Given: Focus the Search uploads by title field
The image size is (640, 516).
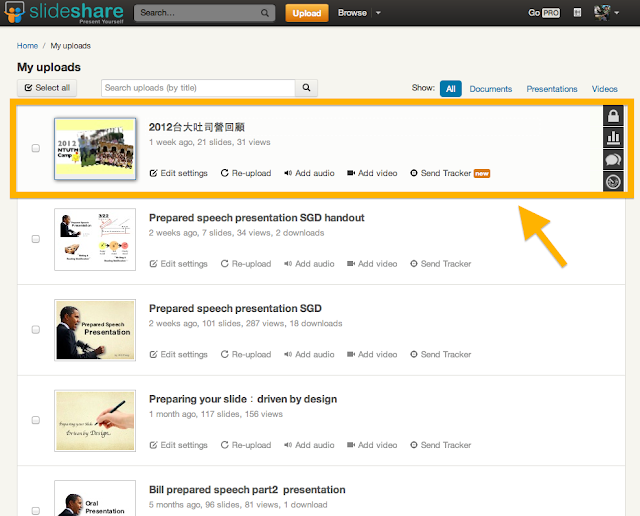Looking at the screenshot, I should tap(198, 88).
